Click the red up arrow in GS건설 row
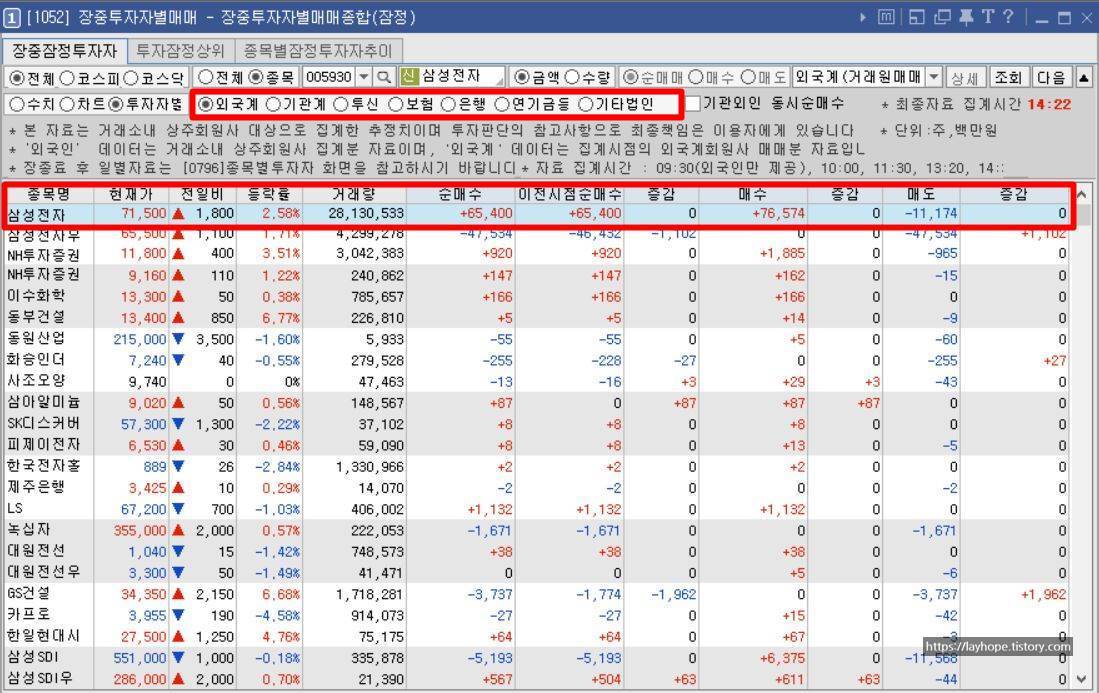 pos(179,594)
